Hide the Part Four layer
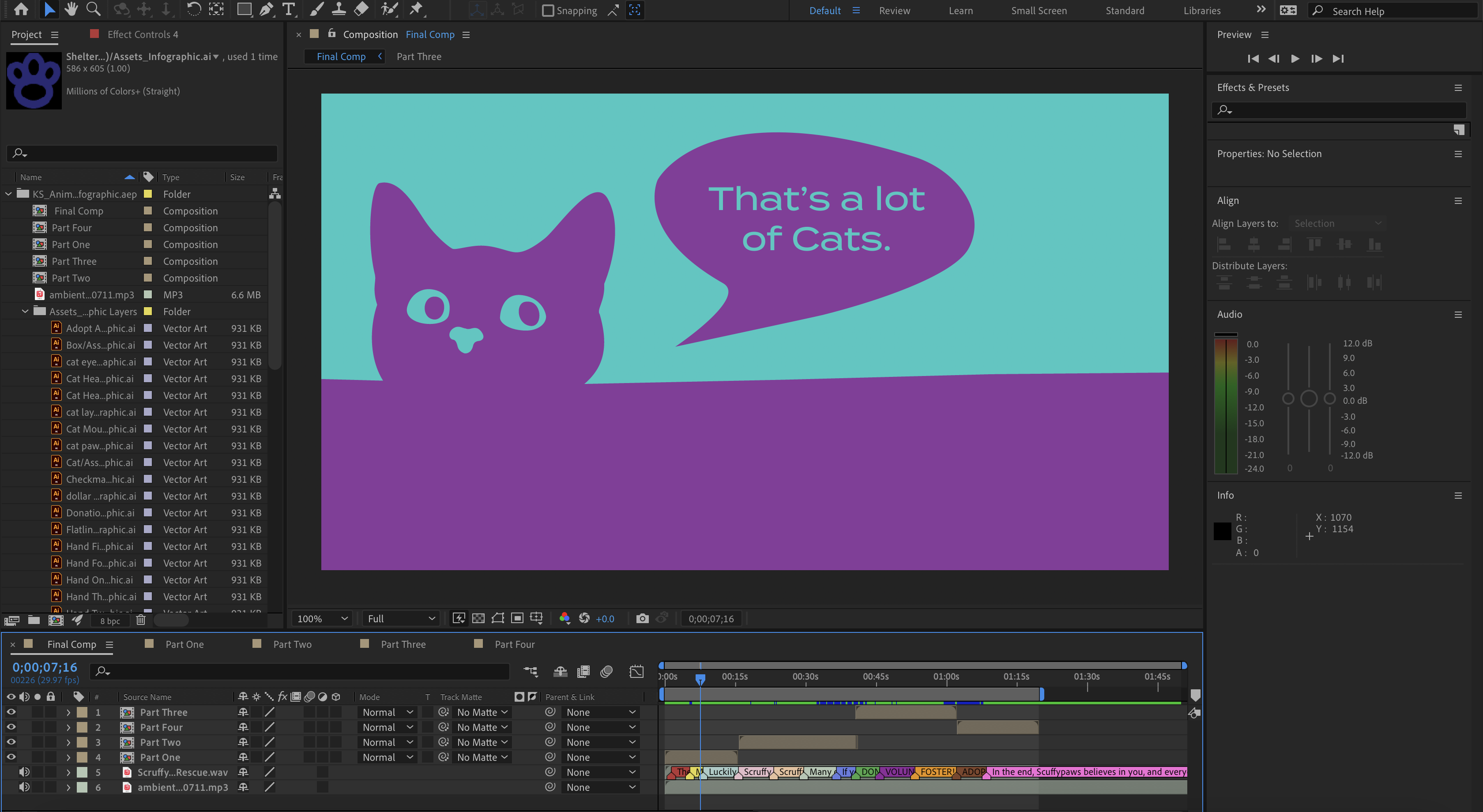 click(11, 727)
